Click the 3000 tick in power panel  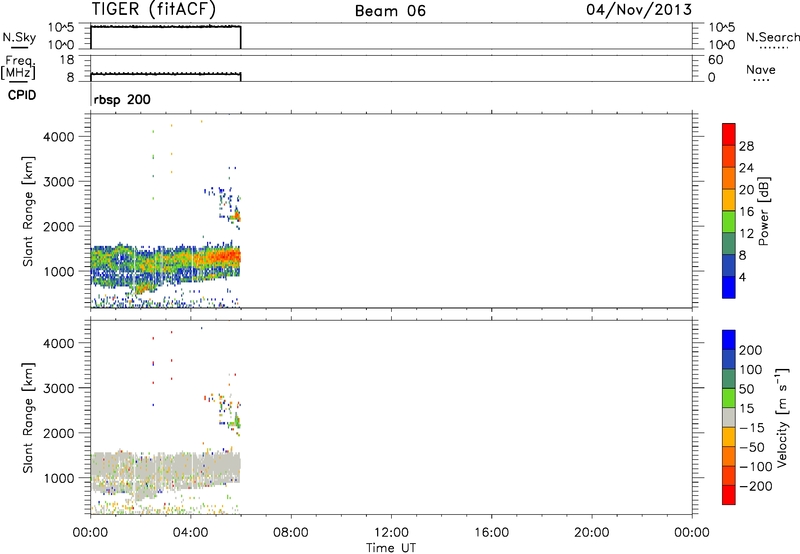(59, 182)
